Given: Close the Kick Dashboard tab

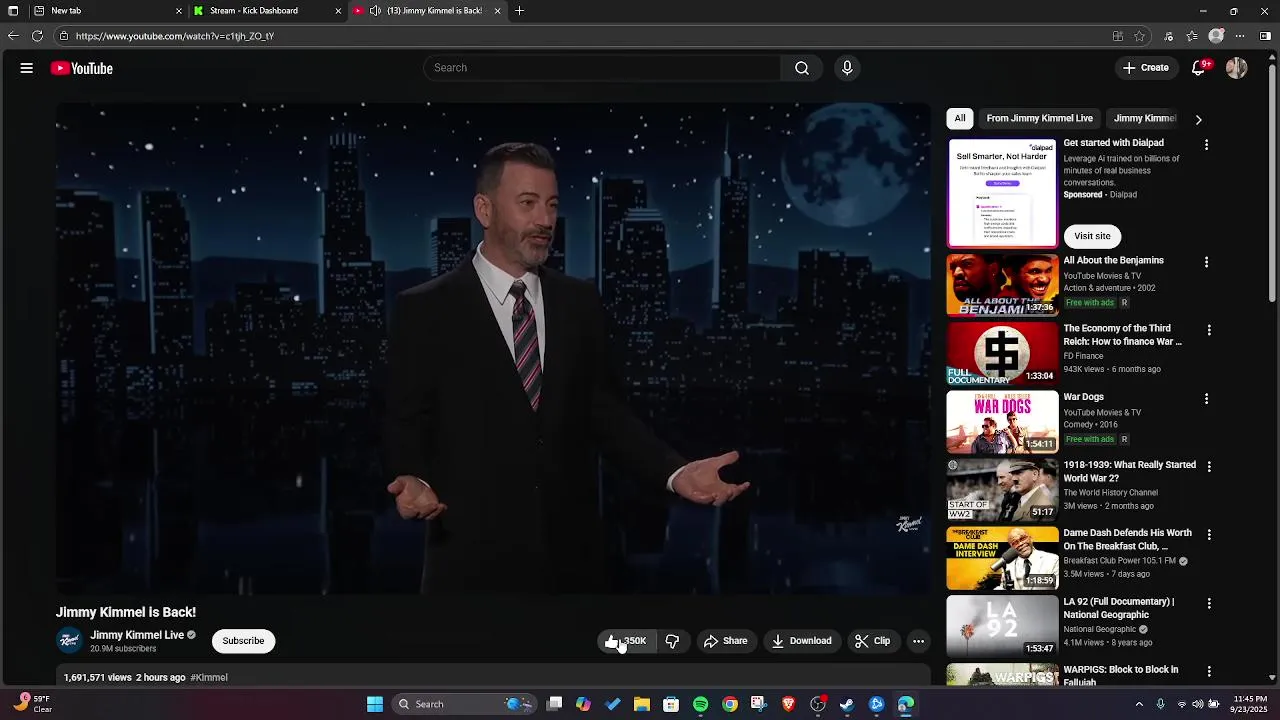Looking at the screenshot, I should (338, 11).
